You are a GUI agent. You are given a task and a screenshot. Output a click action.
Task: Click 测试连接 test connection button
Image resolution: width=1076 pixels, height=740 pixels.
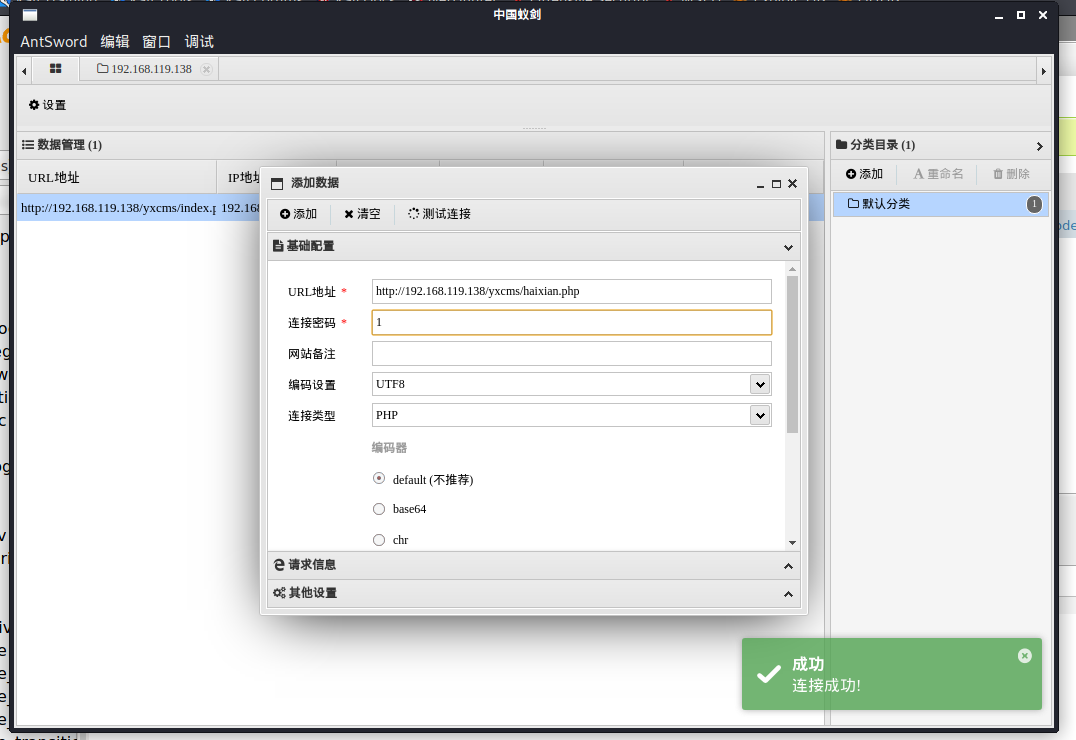point(439,214)
